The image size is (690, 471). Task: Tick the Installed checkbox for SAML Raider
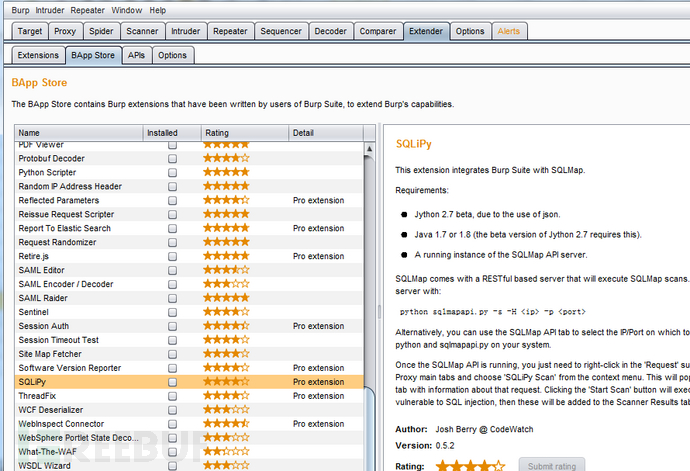coord(172,298)
